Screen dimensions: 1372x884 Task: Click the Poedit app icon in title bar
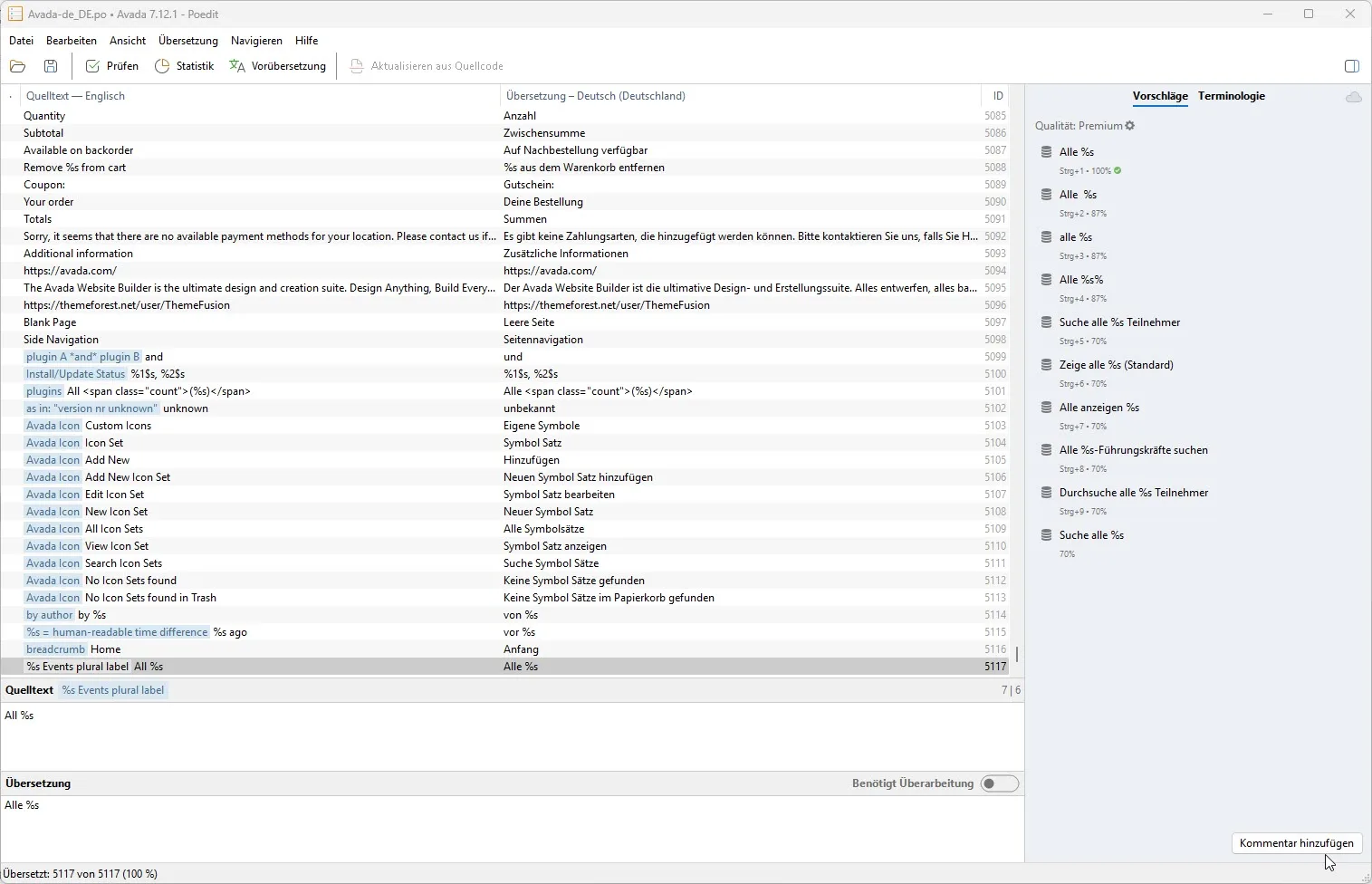[x=14, y=14]
